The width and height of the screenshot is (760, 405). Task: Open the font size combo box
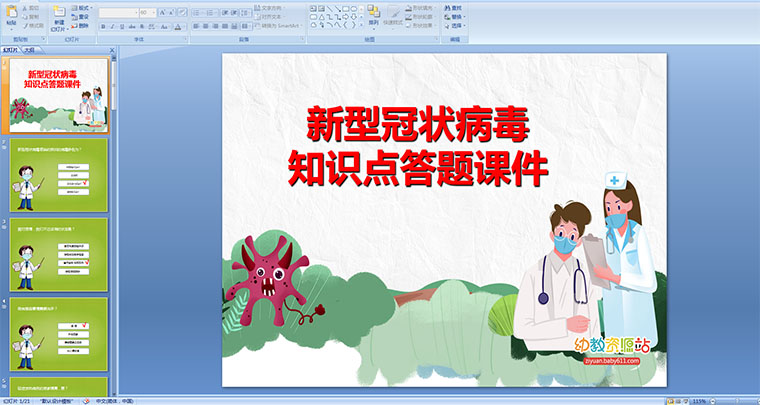point(148,13)
